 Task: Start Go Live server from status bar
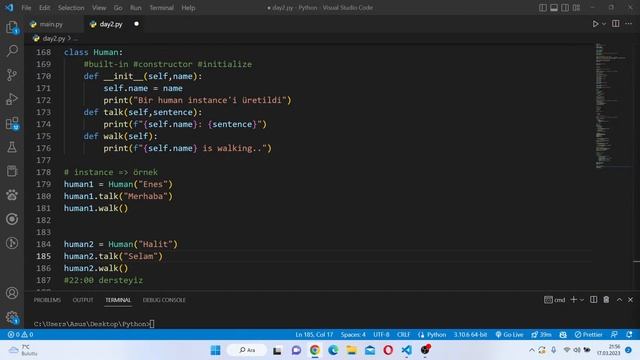tap(509, 335)
